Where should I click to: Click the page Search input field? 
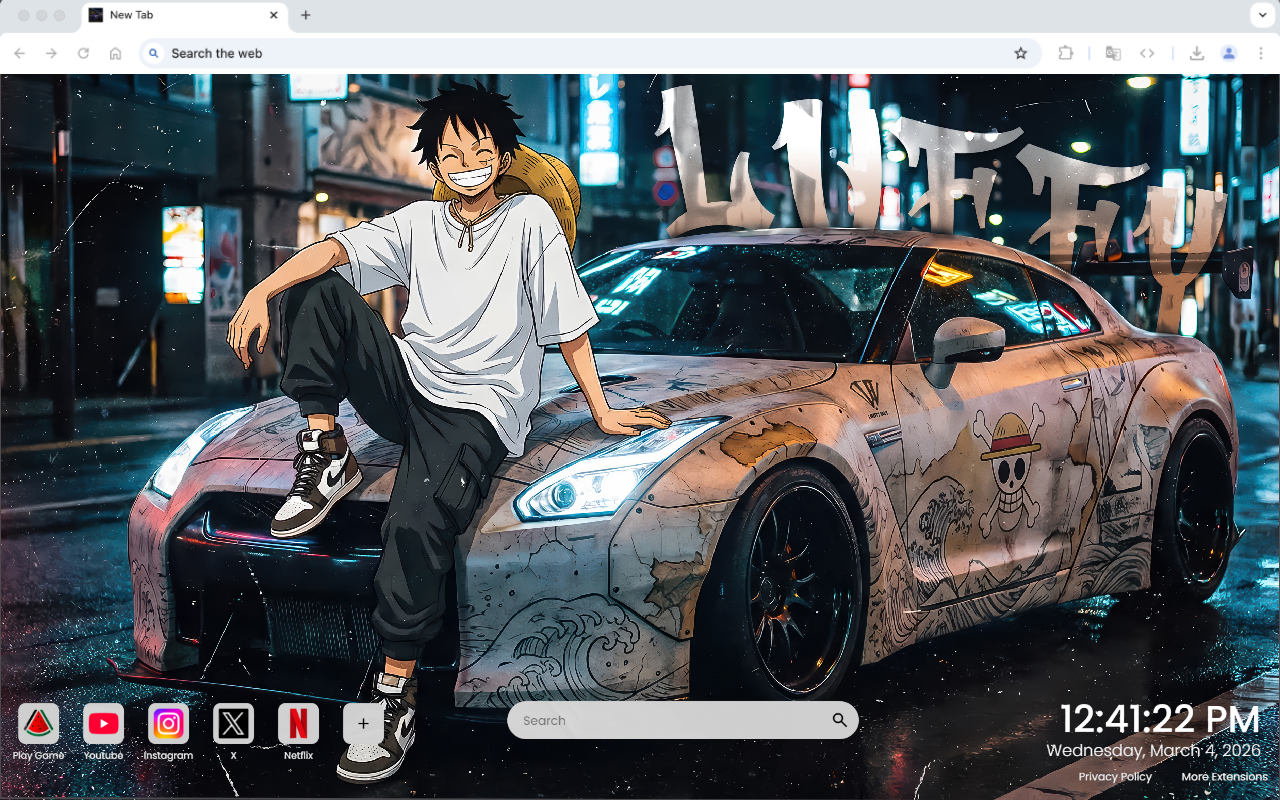pyautogui.click(x=683, y=720)
